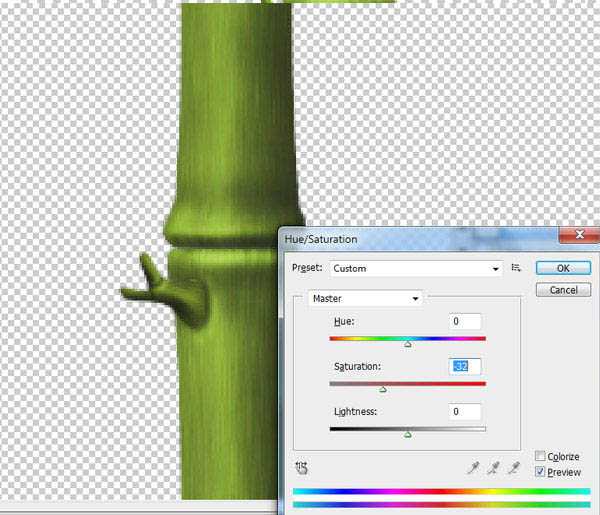This screenshot has width=600, height=515.
Task: Select the subtract-from-sample eyedropper
Action: pyautogui.click(x=514, y=468)
